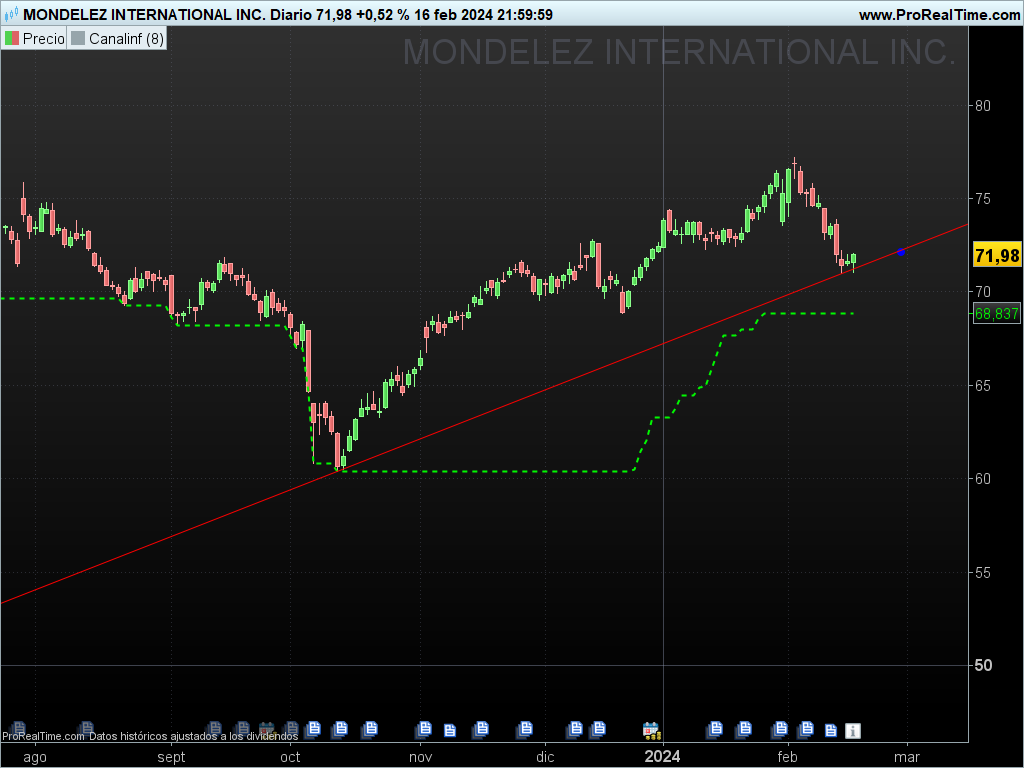1024x768 pixels.
Task: Open the news document icon directly above nov
Action: click(x=424, y=728)
